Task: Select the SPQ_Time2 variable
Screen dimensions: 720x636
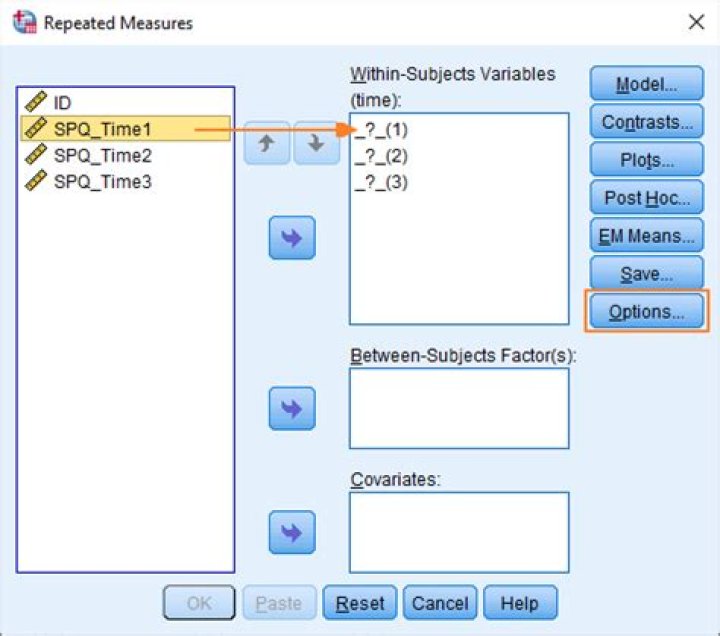Action: 102,155
